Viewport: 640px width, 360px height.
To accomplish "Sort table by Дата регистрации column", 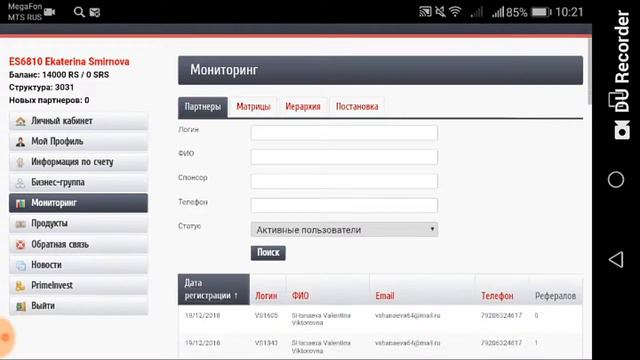I will [213, 289].
